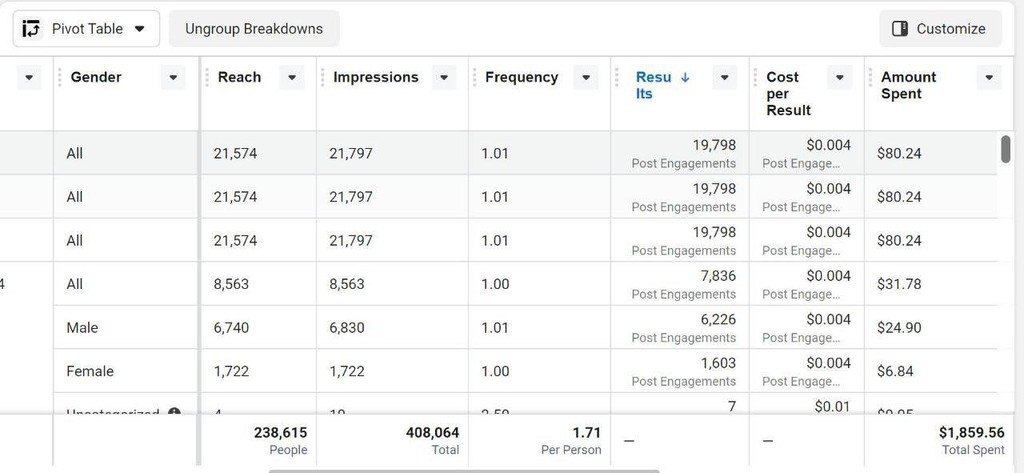This screenshot has height=473, width=1024.
Task: Click the Amount Spent column drag handle
Action: pos(871,77)
